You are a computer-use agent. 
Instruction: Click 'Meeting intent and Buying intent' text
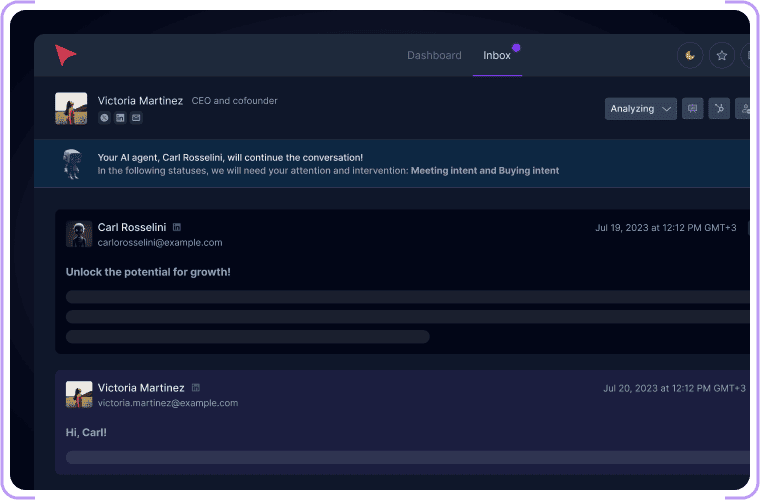click(485, 171)
